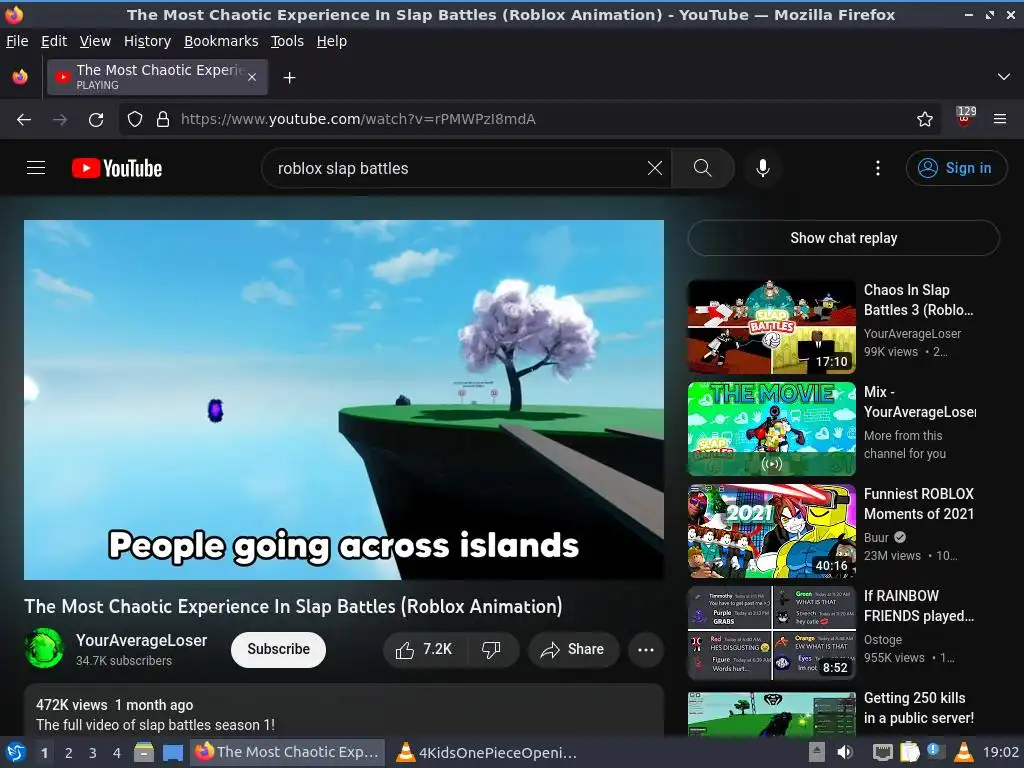Viewport: 1024px width, 768px height.
Task: Dislike the video
Action: 491,649
